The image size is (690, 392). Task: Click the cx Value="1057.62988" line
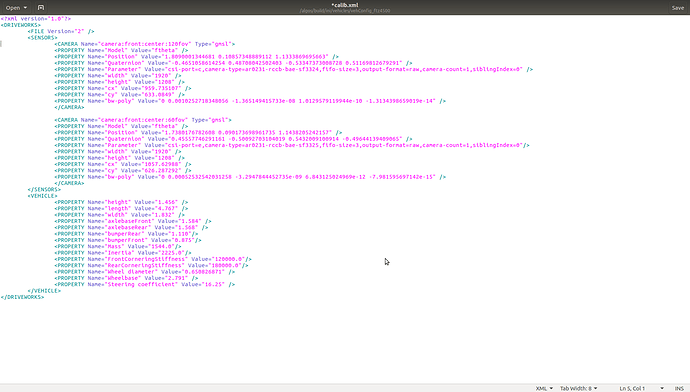pos(123,164)
